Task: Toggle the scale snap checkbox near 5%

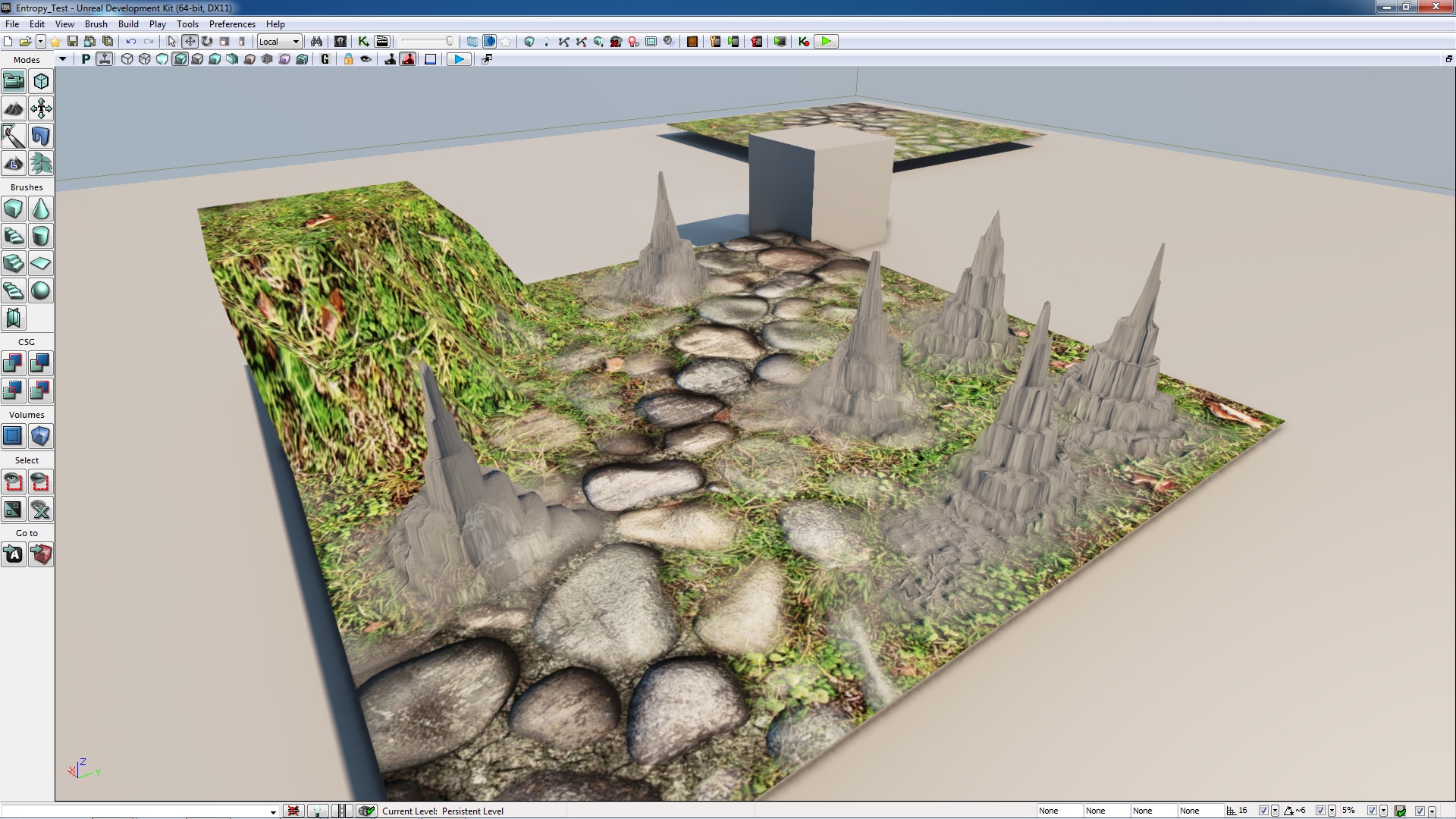Action: coord(1372,811)
